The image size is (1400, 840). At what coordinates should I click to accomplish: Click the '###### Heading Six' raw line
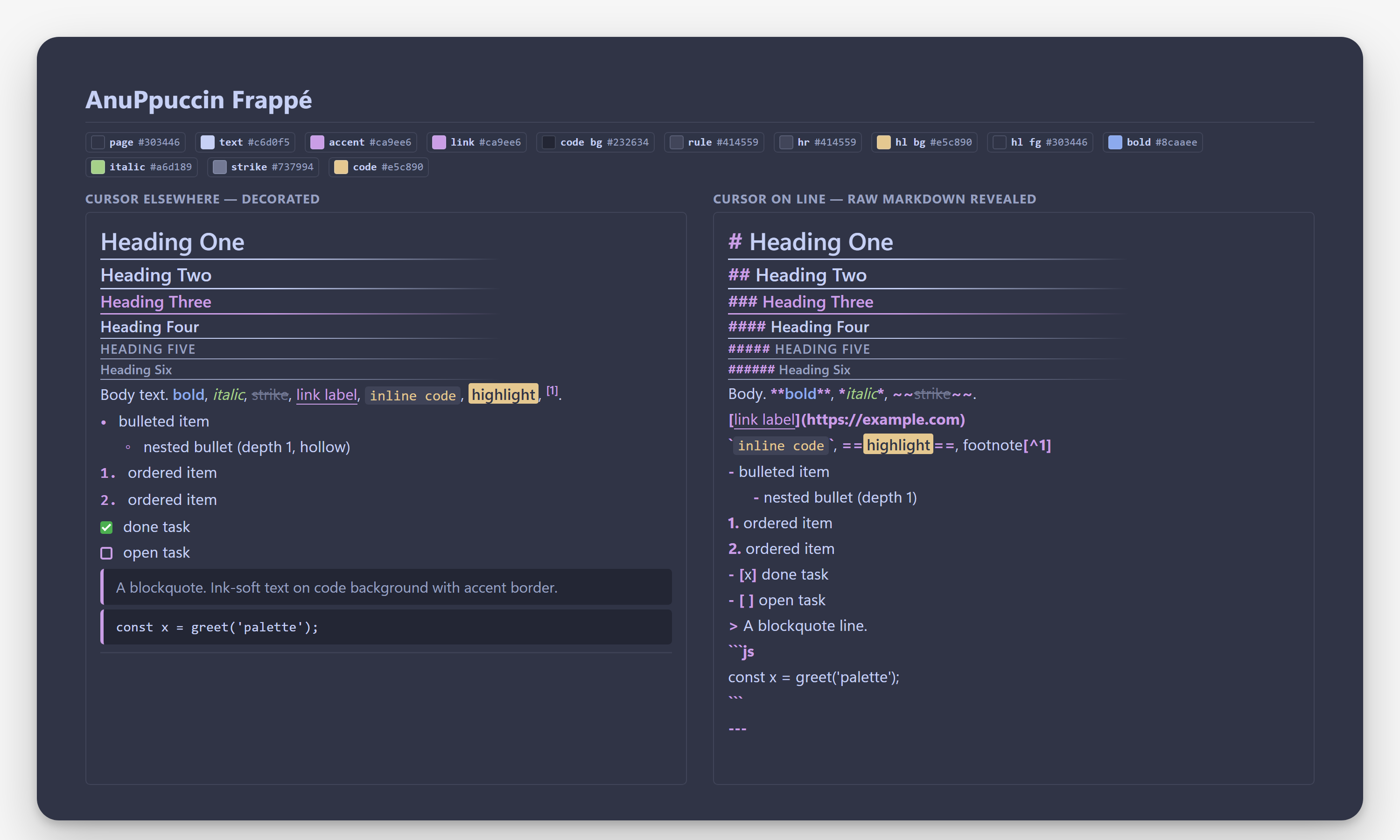(790, 370)
